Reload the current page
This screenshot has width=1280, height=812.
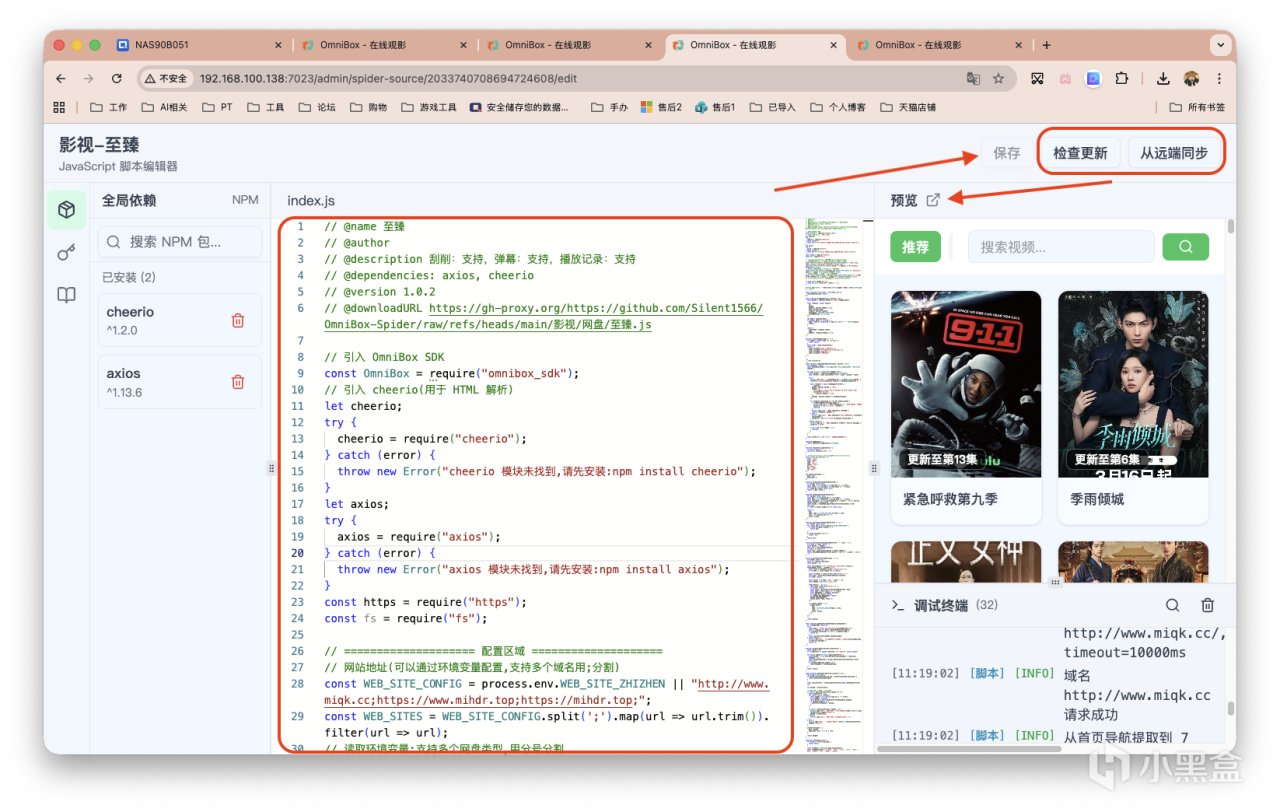pos(117,78)
